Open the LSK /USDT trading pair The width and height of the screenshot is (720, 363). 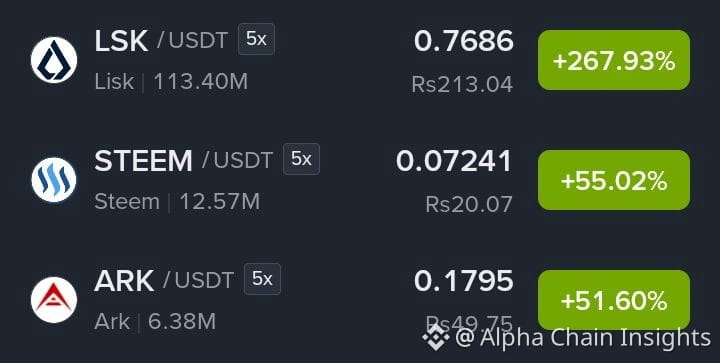click(161, 40)
